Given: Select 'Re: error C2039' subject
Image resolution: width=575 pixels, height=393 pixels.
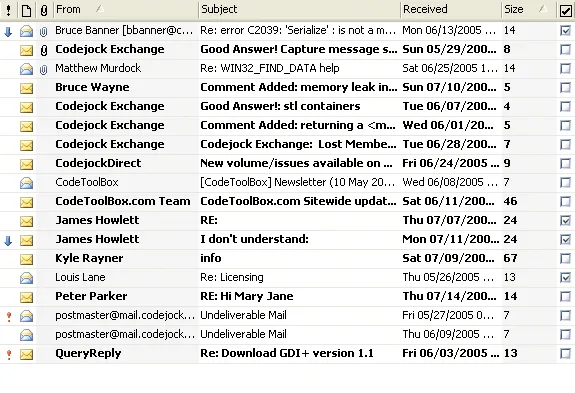Looking at the screenshot, I should [298, 30].
